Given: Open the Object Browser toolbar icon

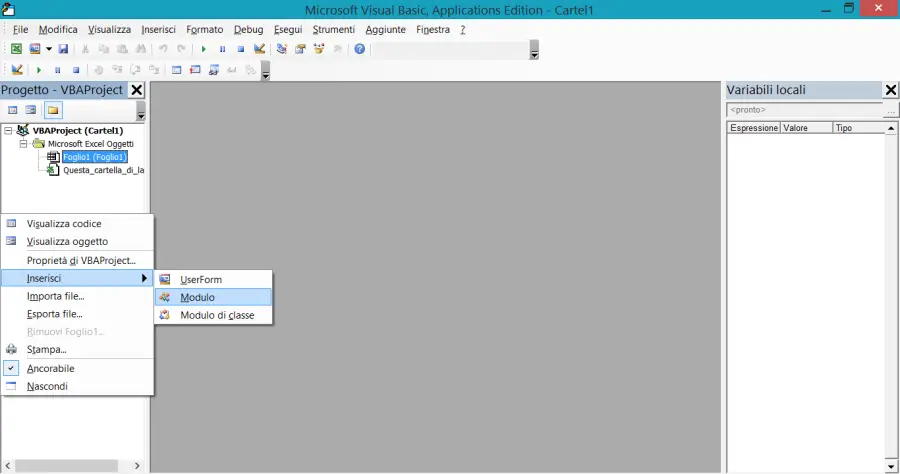Looking at the screenshot, I should (x=319, y=49).
